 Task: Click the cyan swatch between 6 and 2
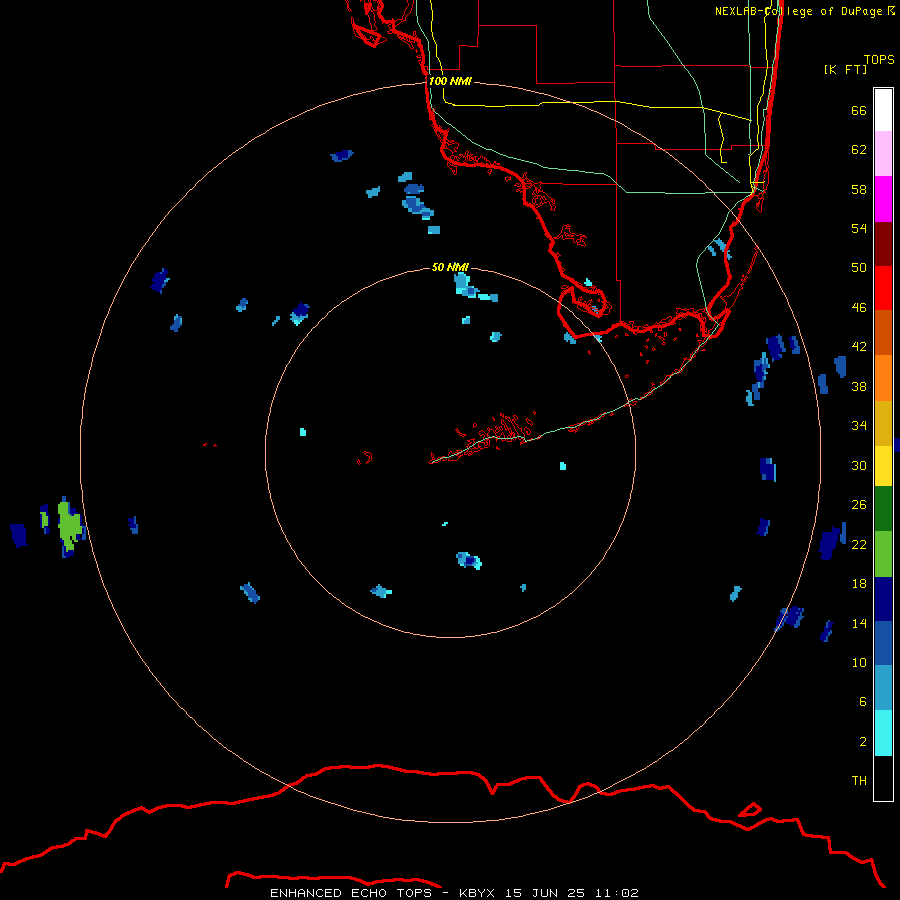883,733
